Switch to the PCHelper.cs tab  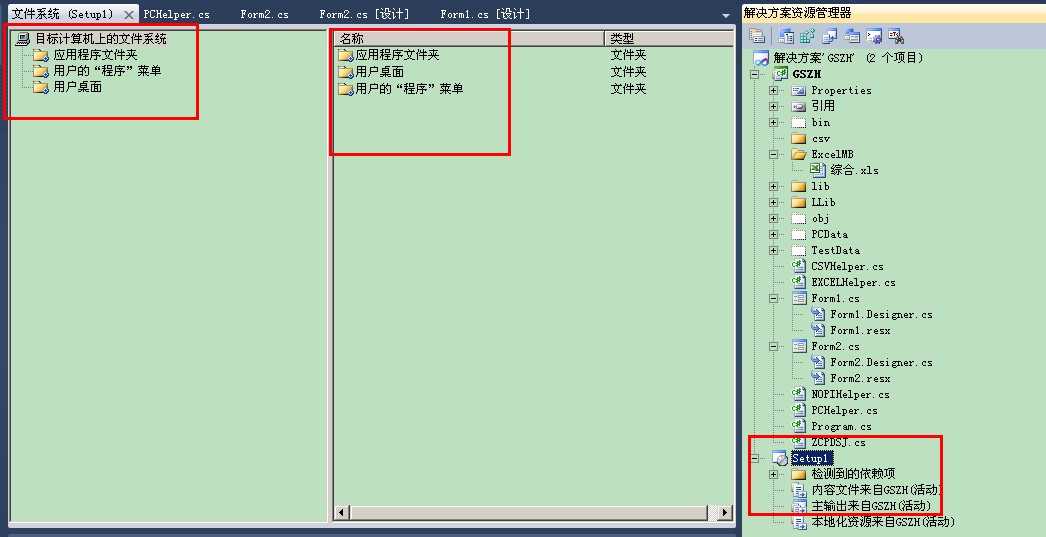coord(177,14)
